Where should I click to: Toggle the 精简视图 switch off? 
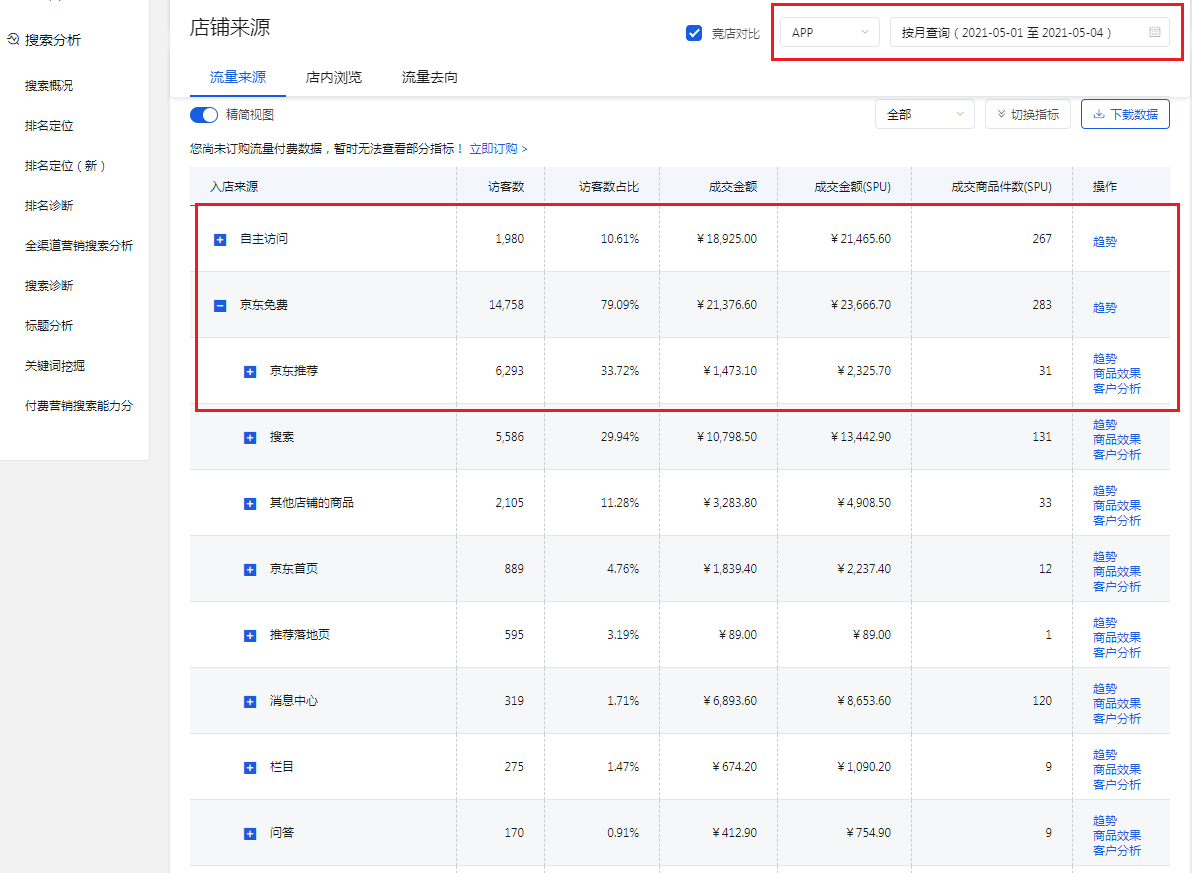[204, 115]
